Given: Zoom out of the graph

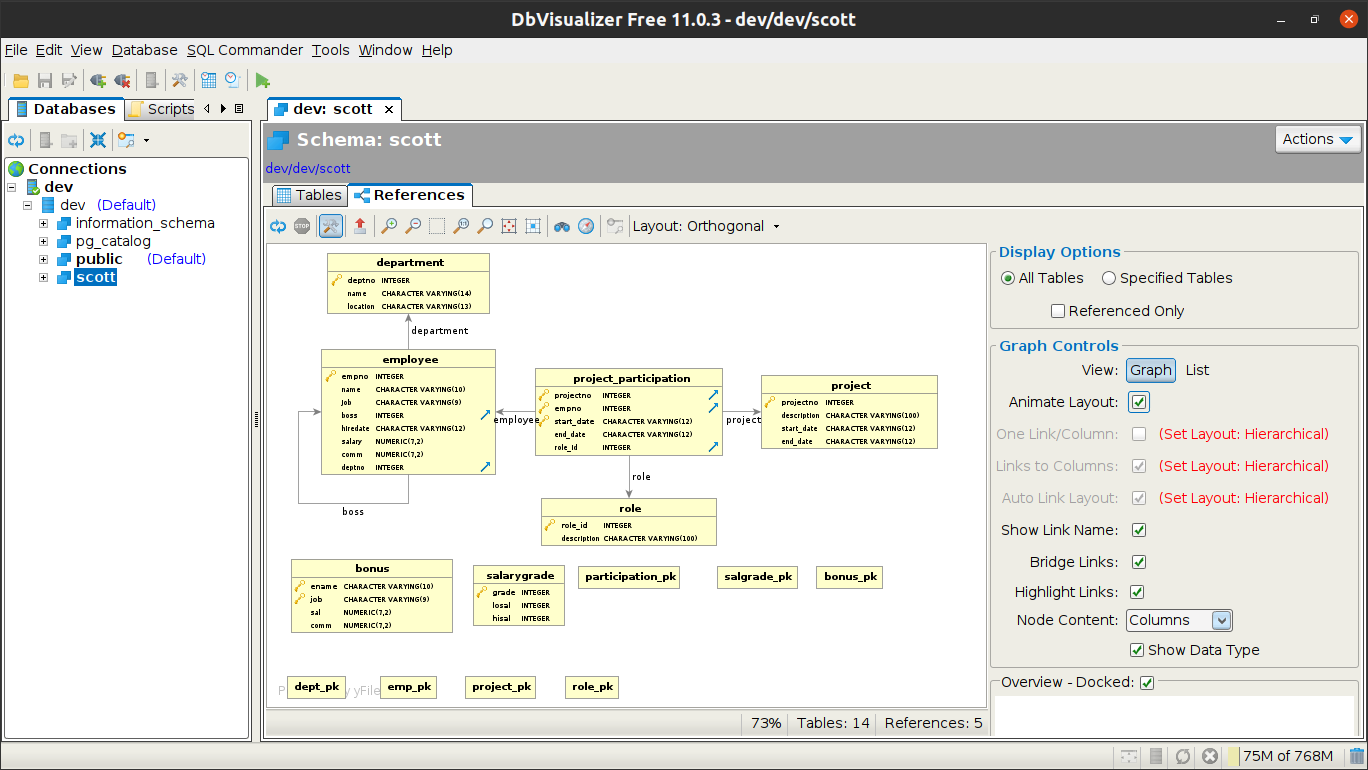Looking at the screenshot, I should [x=413, y=226].
